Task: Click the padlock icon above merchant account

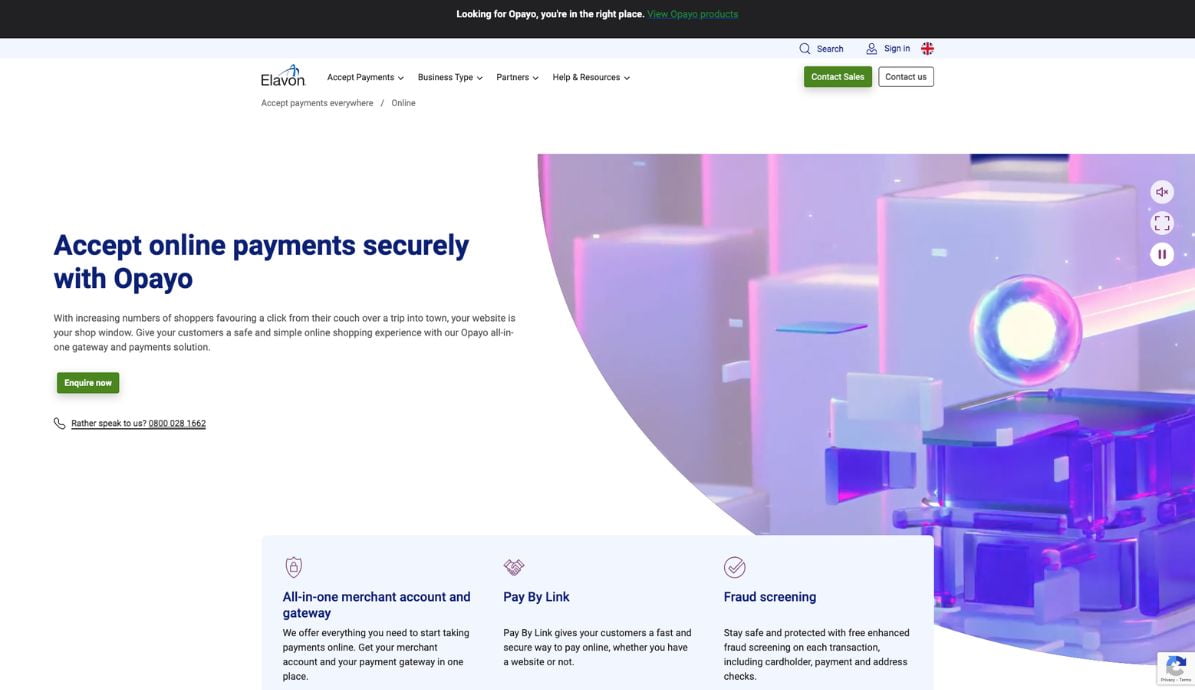Action: 293,566
